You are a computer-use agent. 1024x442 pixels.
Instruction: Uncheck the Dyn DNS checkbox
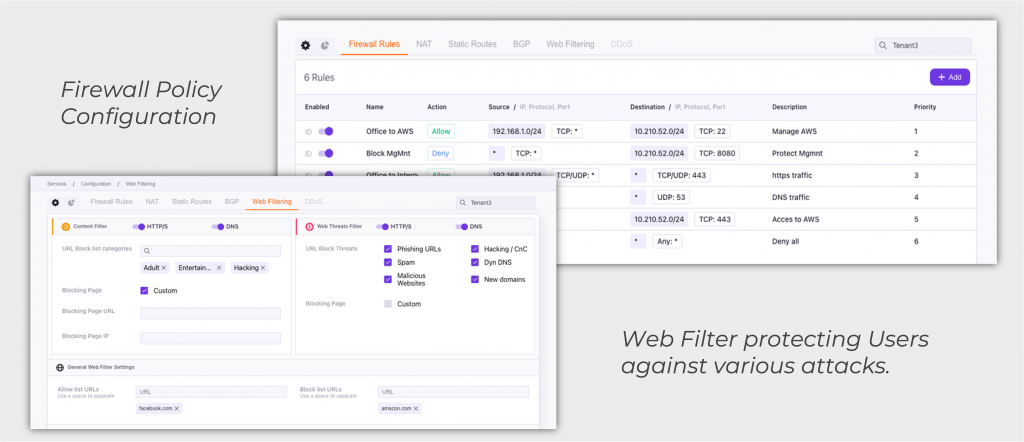point(475,262)
